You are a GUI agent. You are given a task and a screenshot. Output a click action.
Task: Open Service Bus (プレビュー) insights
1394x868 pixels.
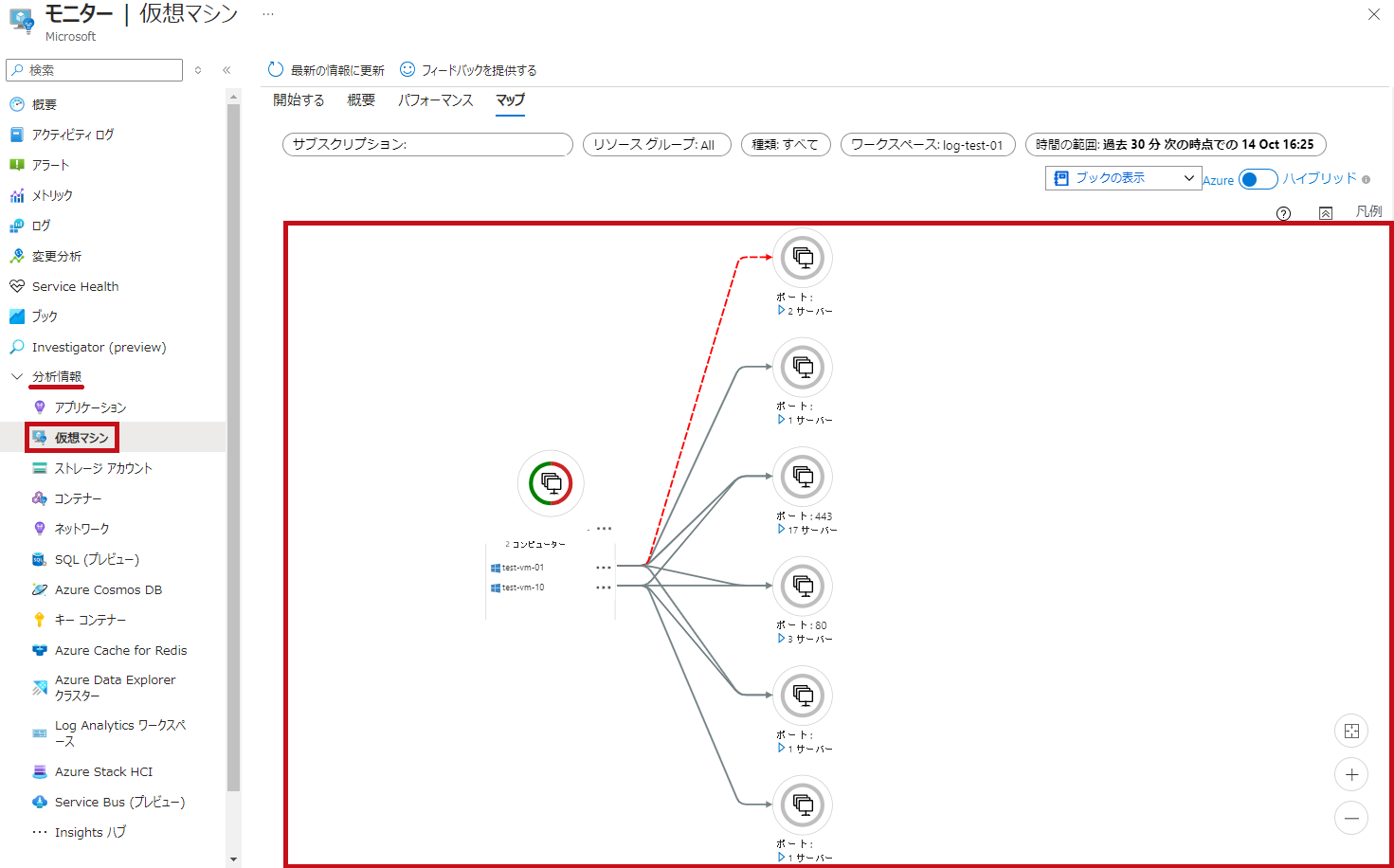click(x=119, y=802)
